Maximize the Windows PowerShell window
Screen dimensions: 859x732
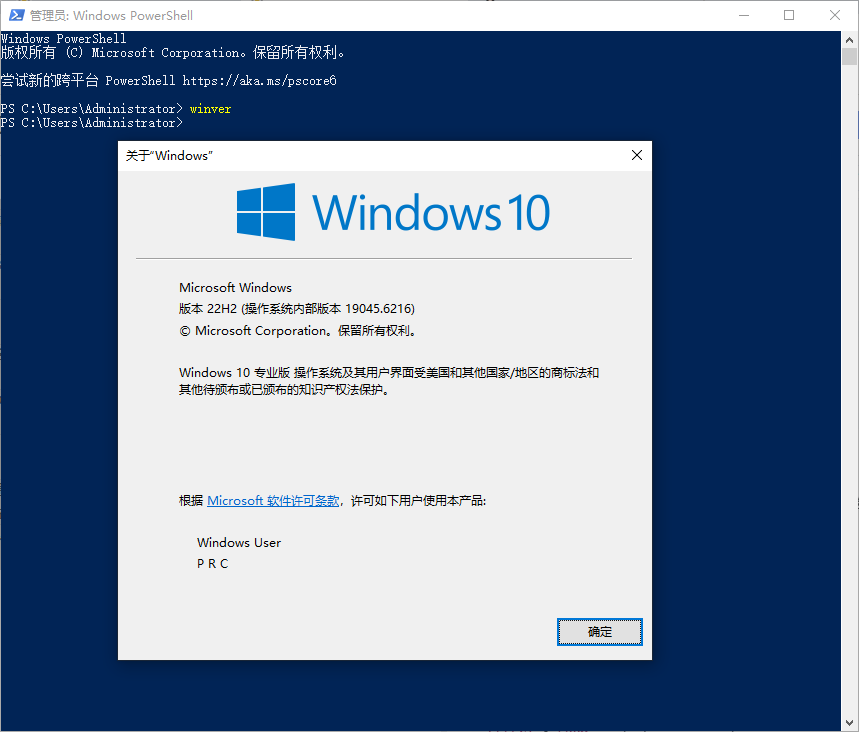click(x=789, y=15)
